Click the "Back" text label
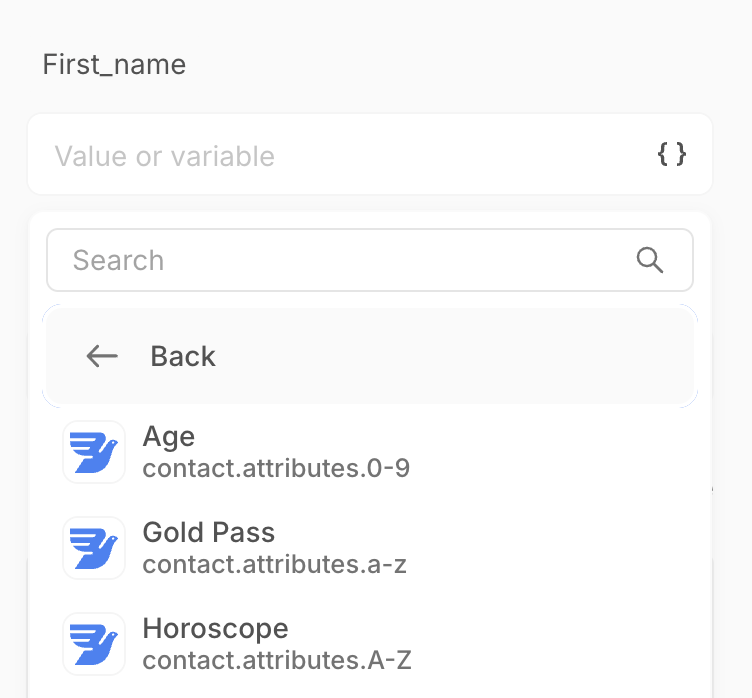 (x=183, y=356)
